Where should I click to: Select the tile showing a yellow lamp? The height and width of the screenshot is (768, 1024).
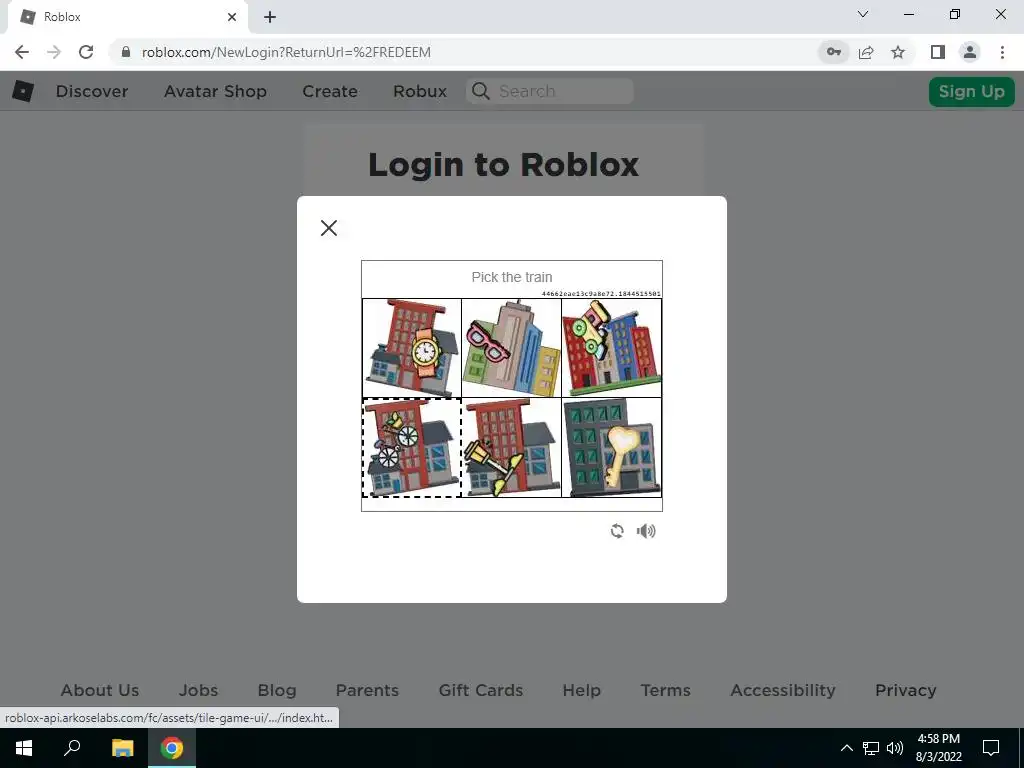pos(511,448)
